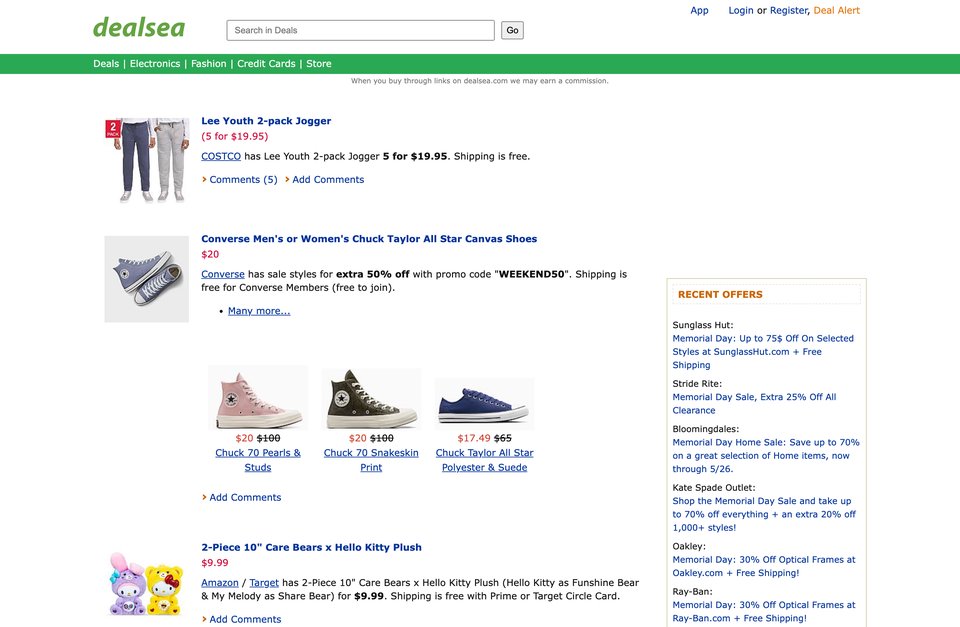Click the $9.99 price under Care Bears title

215,563
